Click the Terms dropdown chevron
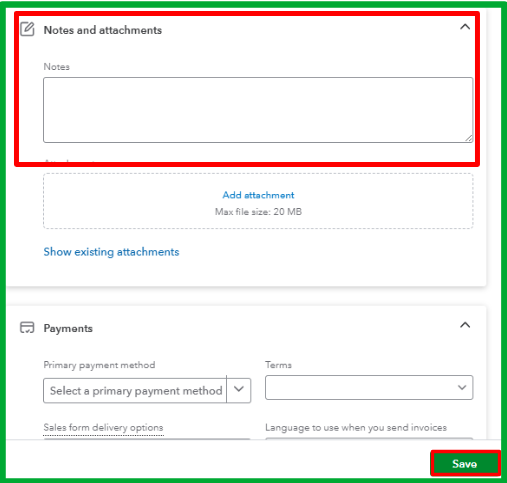The width and height of the screenshot is (507, 483). 462,388
